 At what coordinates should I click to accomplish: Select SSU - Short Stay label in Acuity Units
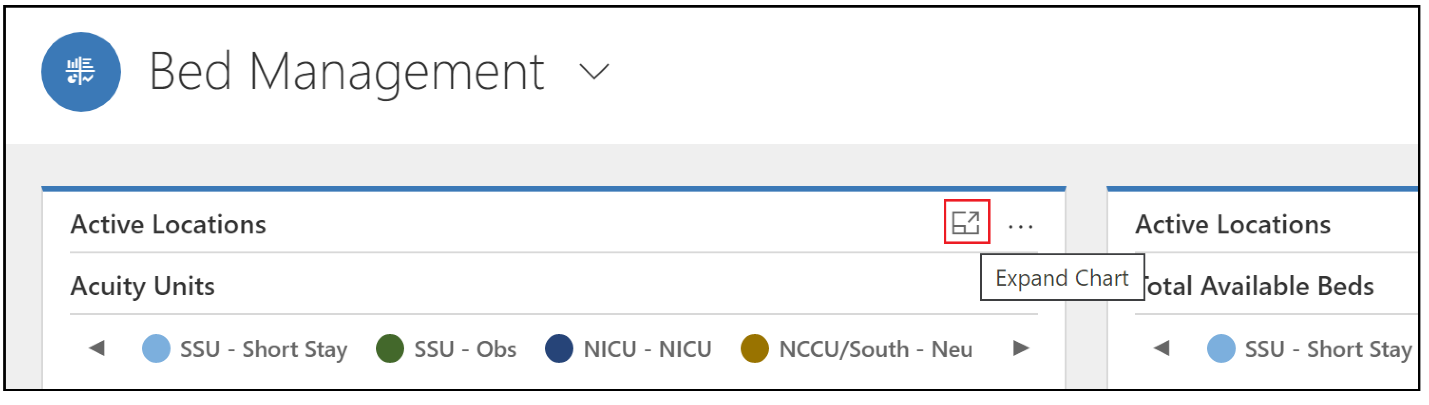[x=264, y=349]
